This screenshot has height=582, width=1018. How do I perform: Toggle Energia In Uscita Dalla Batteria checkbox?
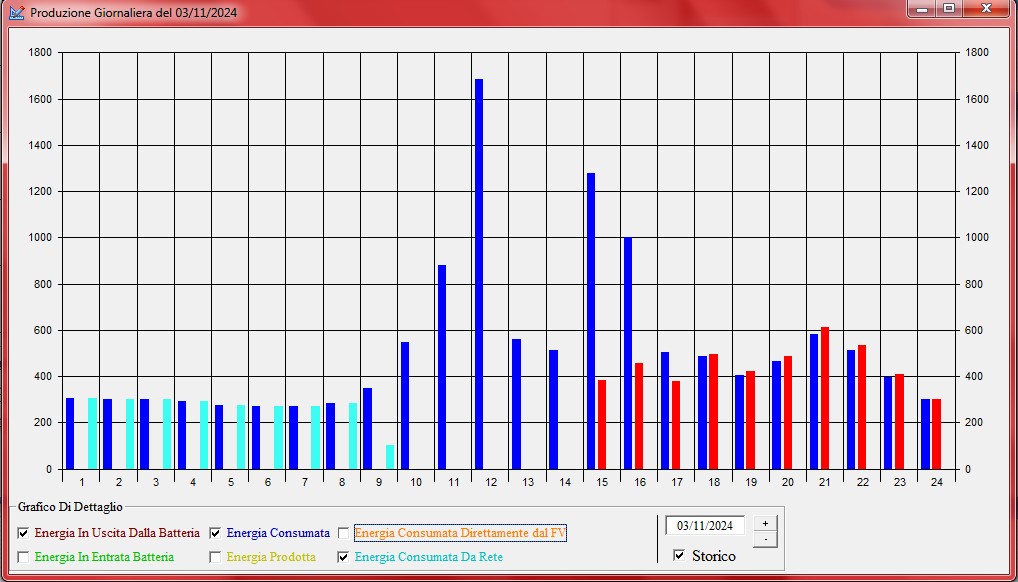pyautogui.click(x=21, y=533)
